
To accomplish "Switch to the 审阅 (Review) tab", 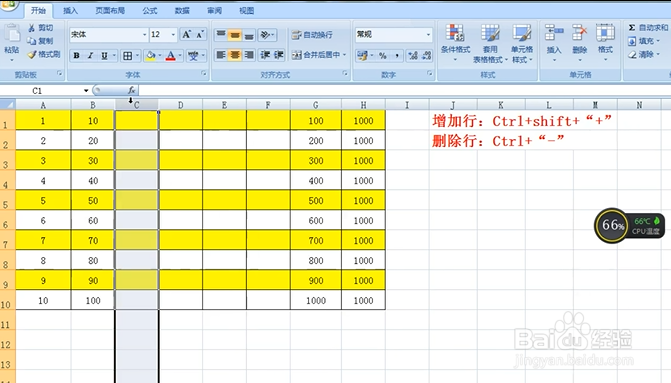I will (x=214, y=11).
